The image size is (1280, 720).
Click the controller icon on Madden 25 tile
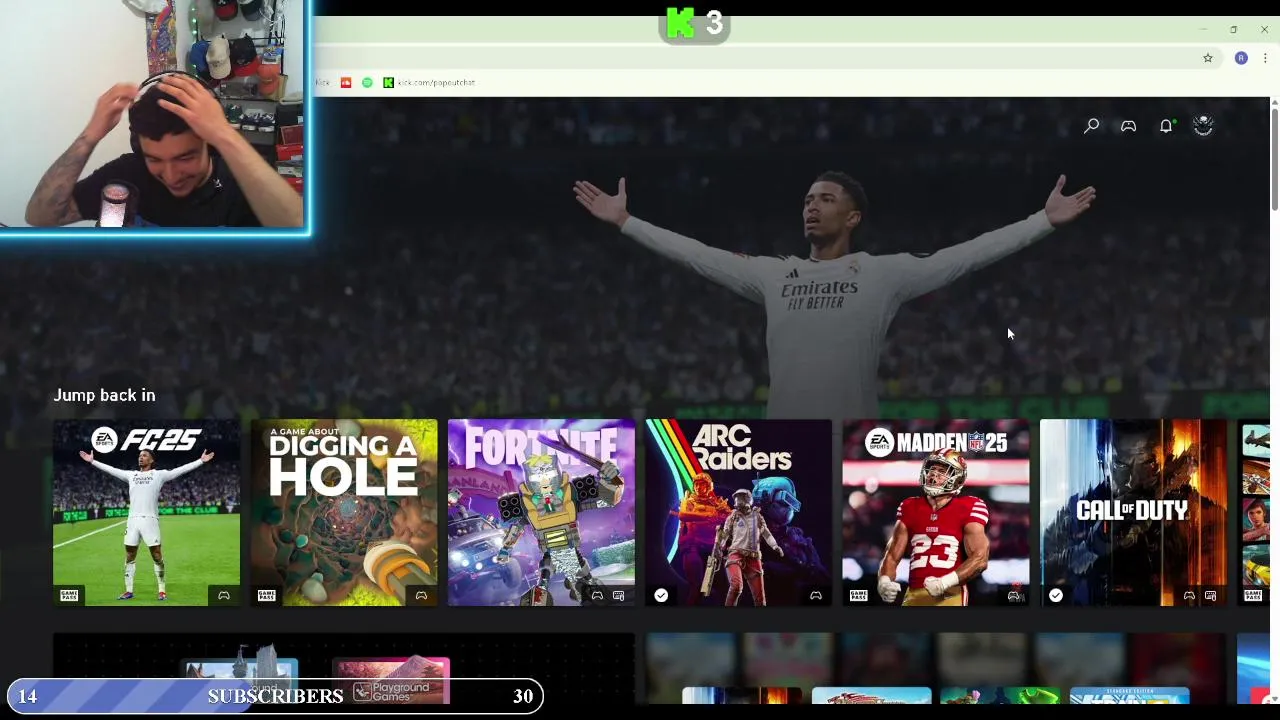[x=1013, y=596]
